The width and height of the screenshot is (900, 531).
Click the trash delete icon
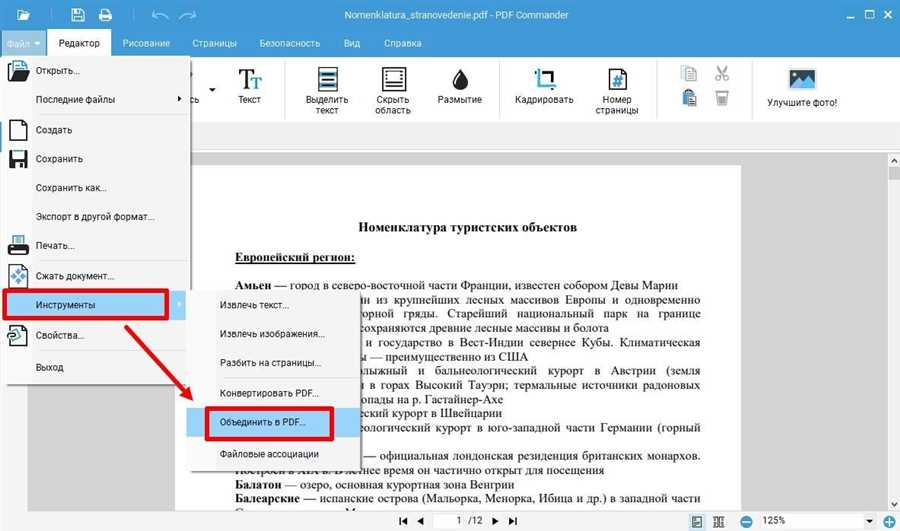(x=721, y=98)
